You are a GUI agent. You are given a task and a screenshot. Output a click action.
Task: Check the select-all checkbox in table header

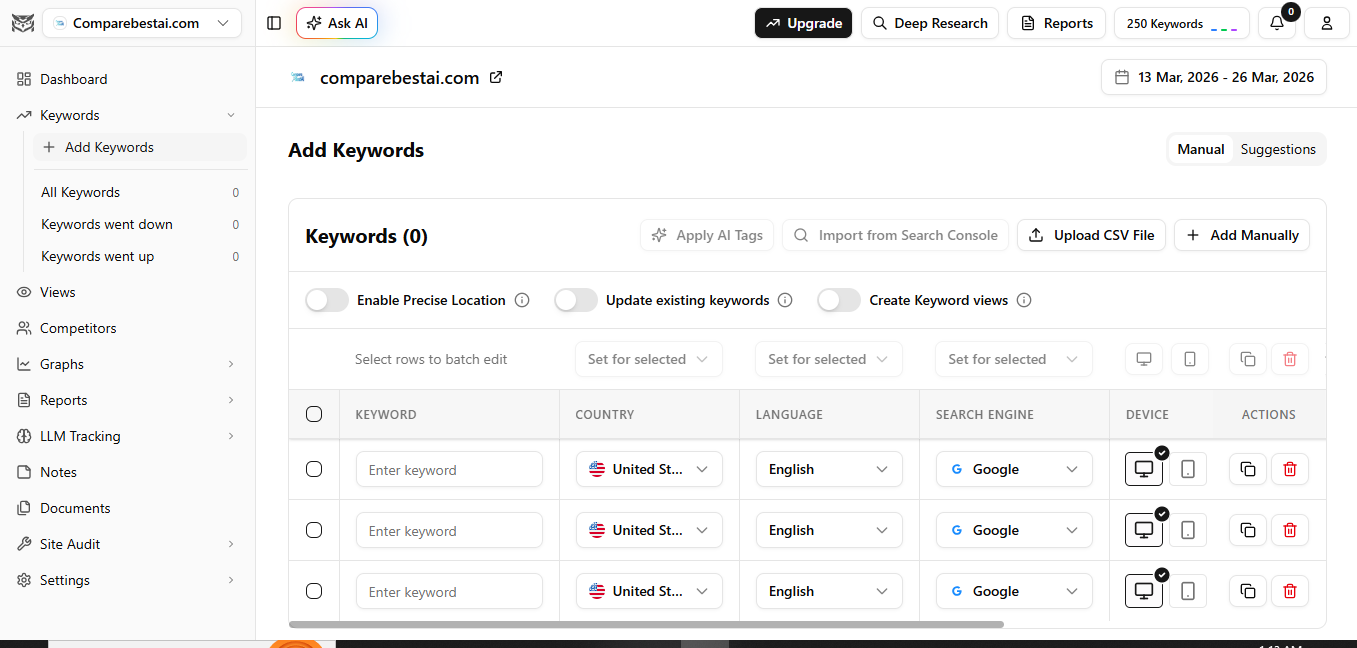click(314, 414)
